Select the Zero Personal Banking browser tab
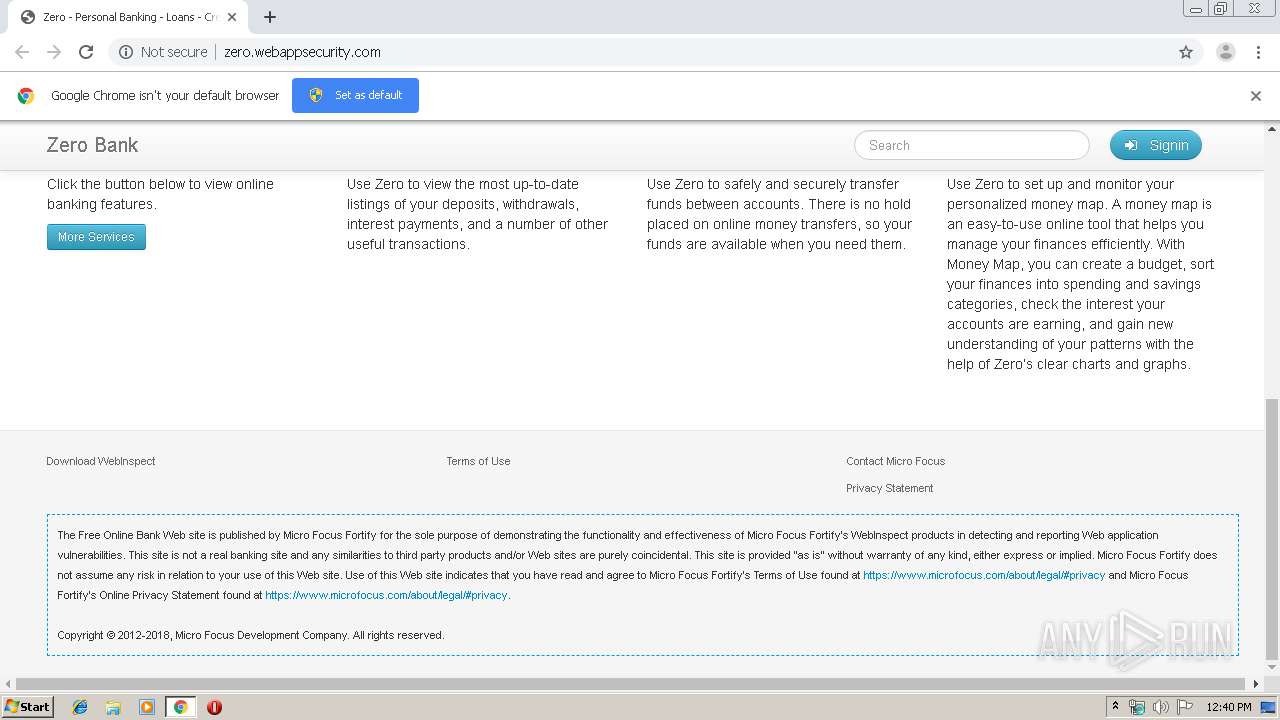The width and height of the screenshot is (1280, 720). point(128,17)
